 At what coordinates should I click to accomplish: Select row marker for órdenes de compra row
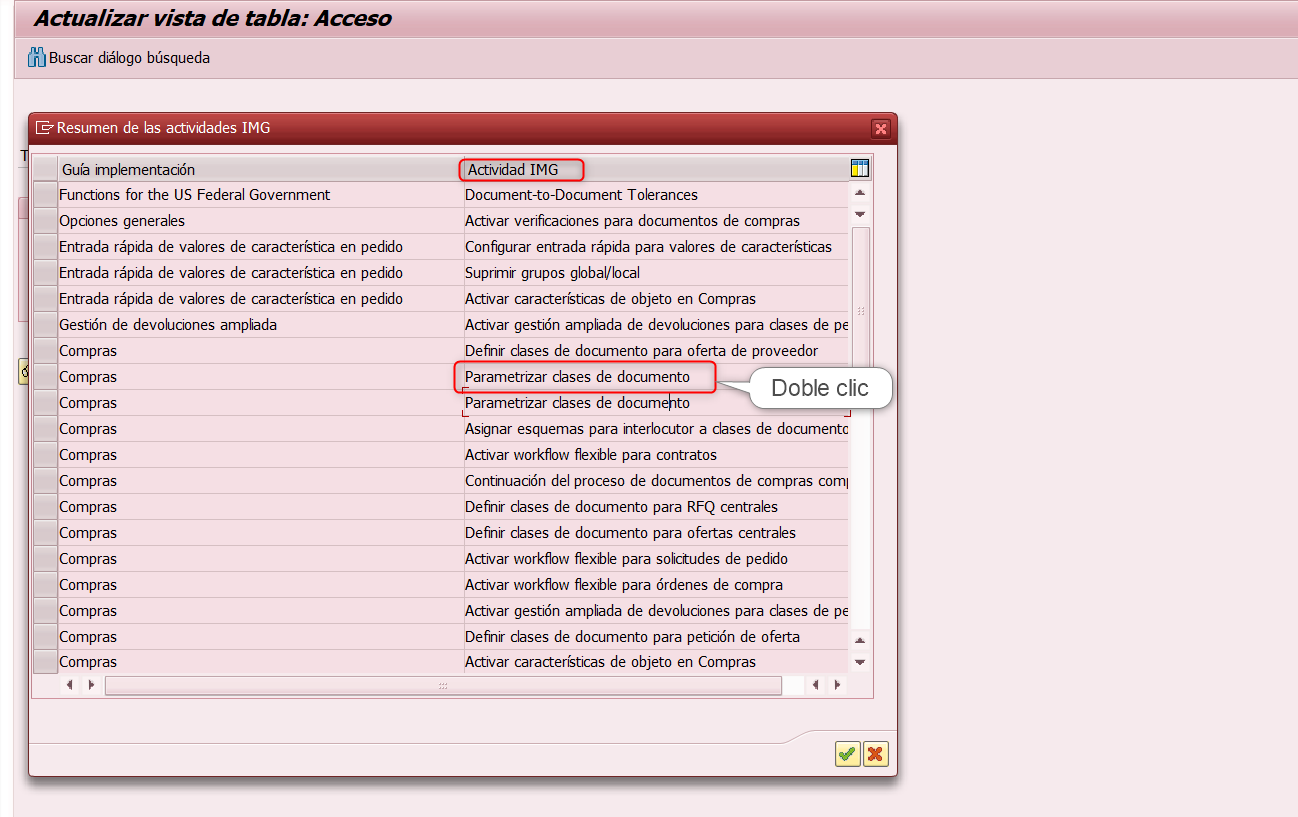click(x=45, y=585)
